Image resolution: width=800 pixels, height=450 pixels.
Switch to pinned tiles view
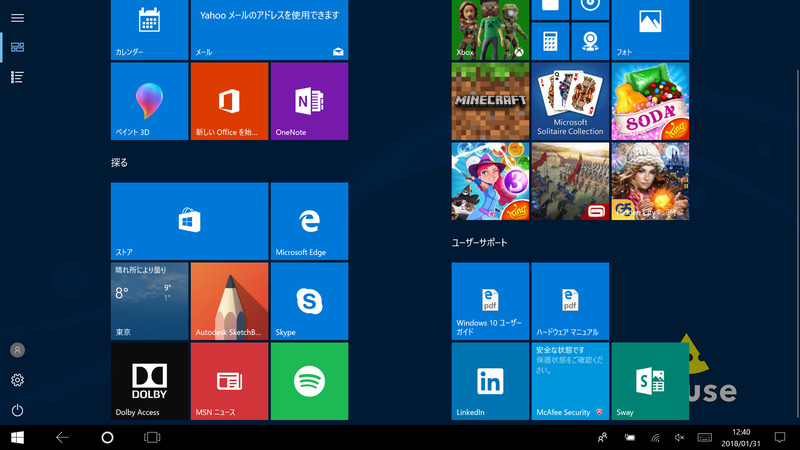(x=17, y=47)
